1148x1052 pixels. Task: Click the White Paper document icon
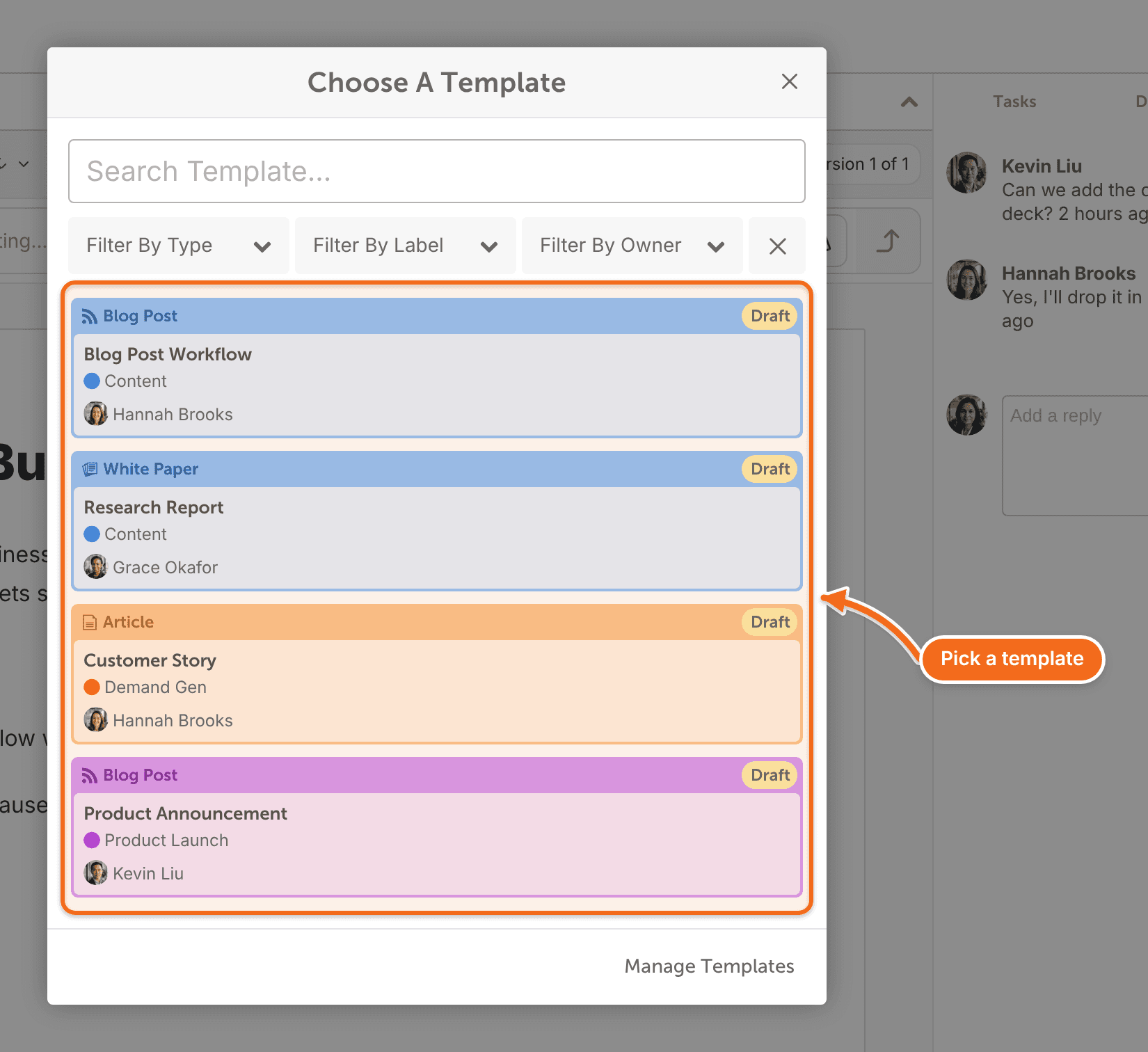(90, 470)
